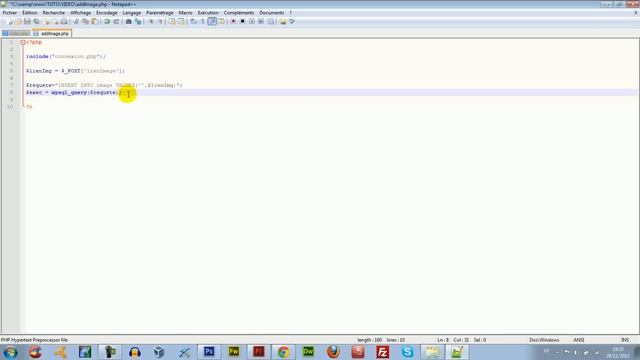The width and height of the screenshot is (640, 360).
Task: Click the Paste toolbar icon
Action: (x=94, y=21)
